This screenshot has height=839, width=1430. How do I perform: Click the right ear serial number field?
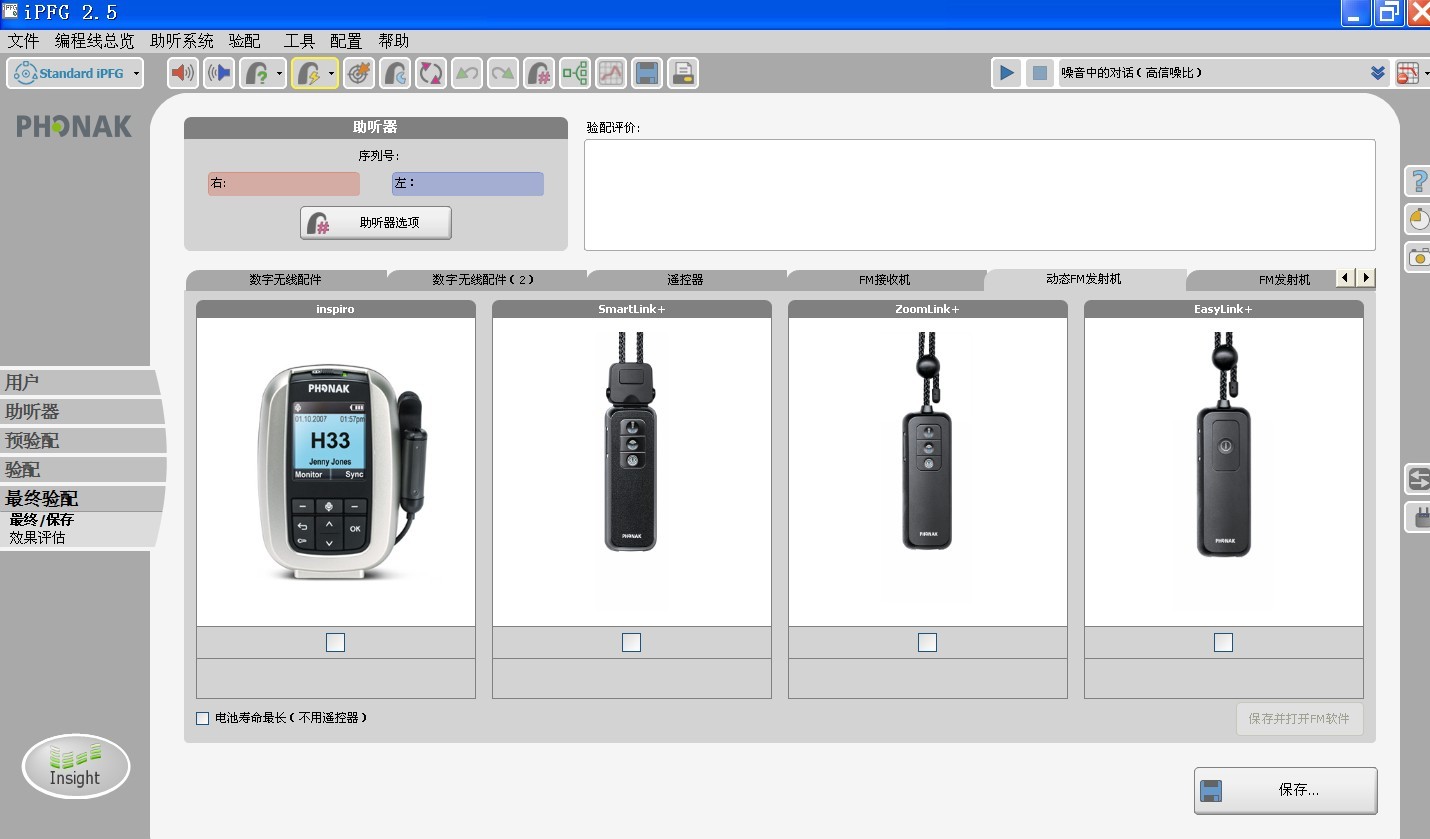click(284, 184)
